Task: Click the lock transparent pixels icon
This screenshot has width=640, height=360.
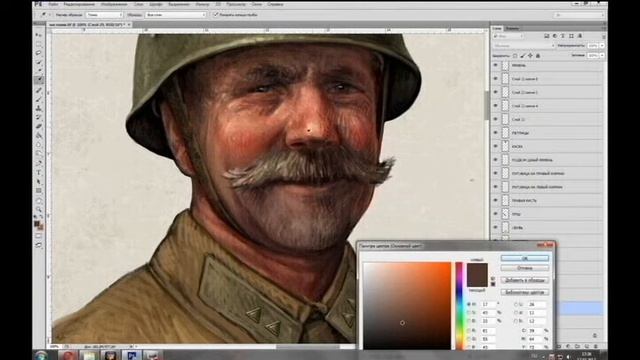Action: pyautogui.click(x=515, y=56)
